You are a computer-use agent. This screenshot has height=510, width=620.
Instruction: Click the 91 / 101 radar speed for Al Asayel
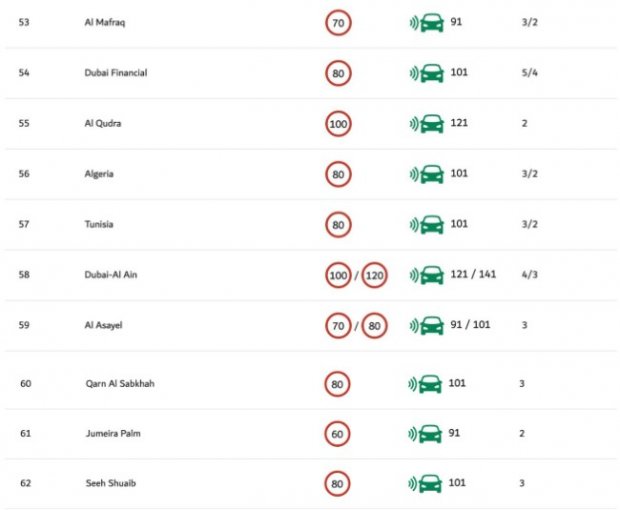tap(470, 325)
